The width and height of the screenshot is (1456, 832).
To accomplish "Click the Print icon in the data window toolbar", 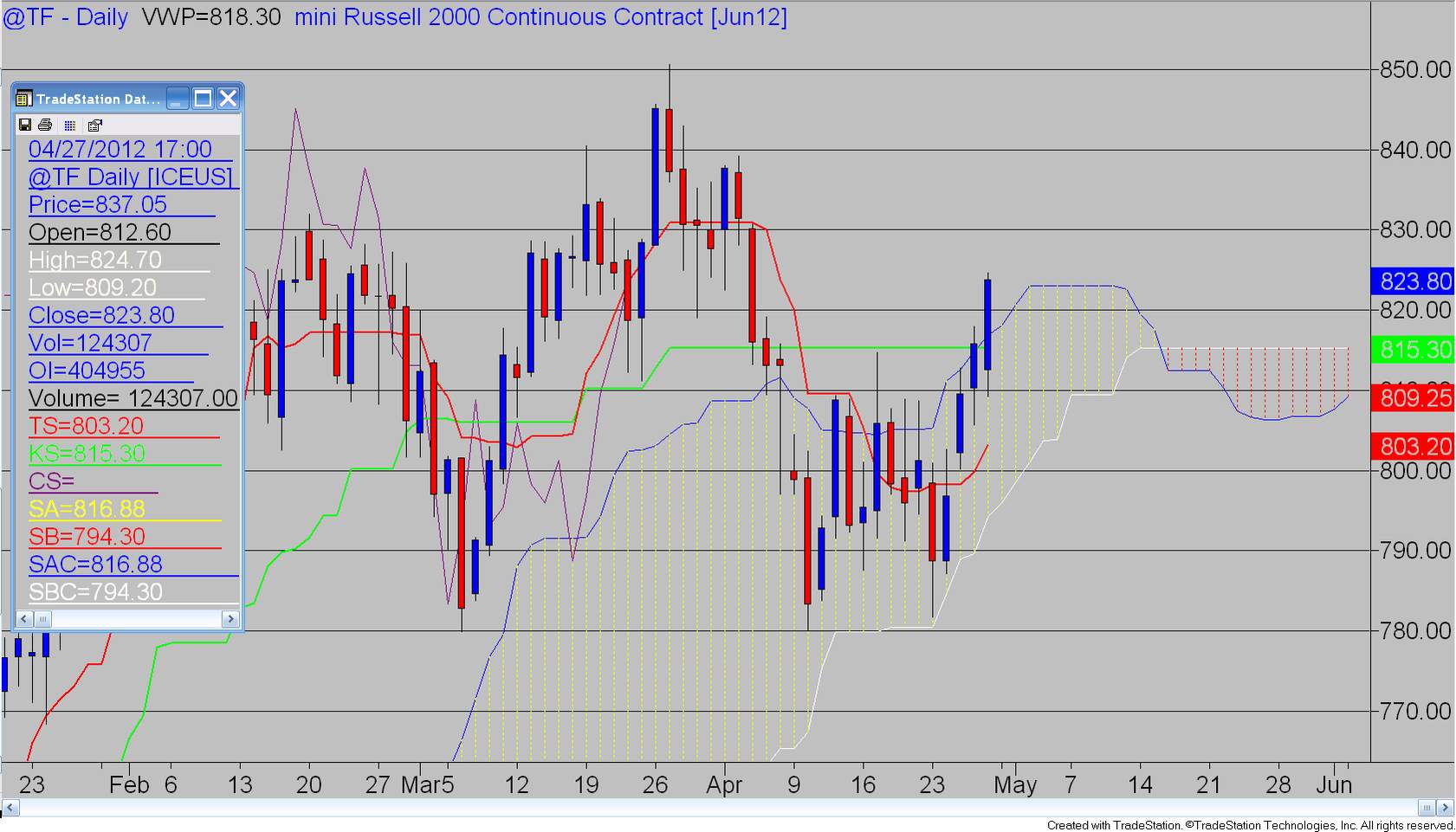I will click(x=46, y=125).
